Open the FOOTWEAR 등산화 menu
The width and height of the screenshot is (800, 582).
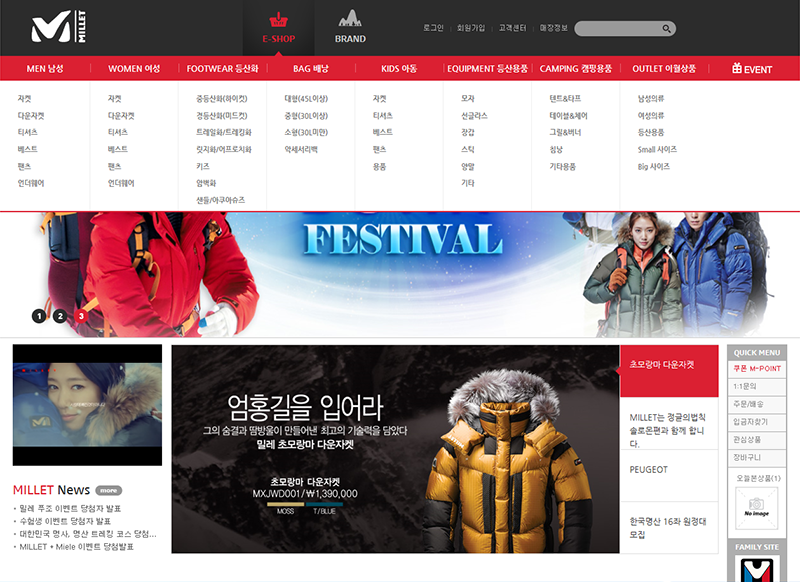tap(222, 68)
